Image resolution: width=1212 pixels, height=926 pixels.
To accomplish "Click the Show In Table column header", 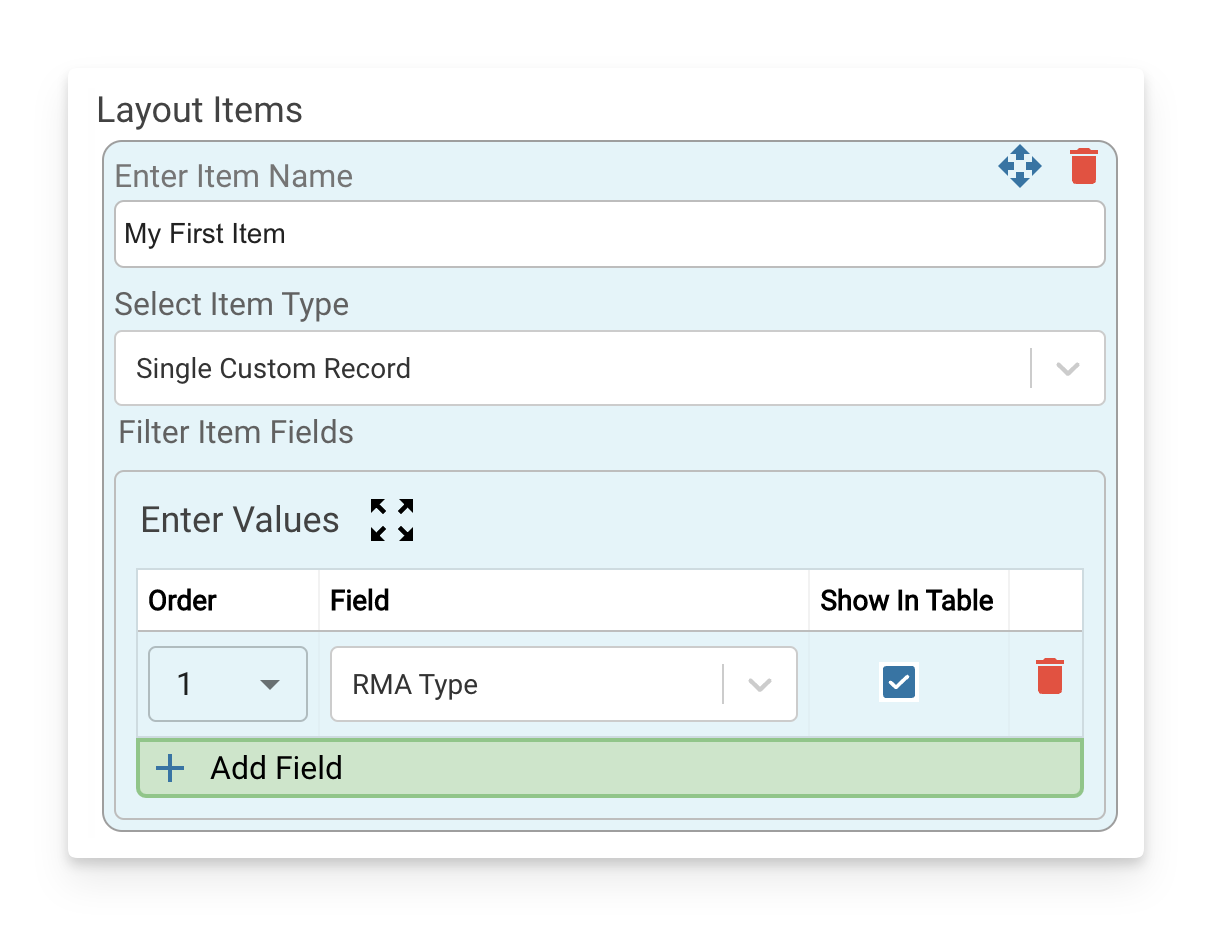I will (x=906, y=600).
